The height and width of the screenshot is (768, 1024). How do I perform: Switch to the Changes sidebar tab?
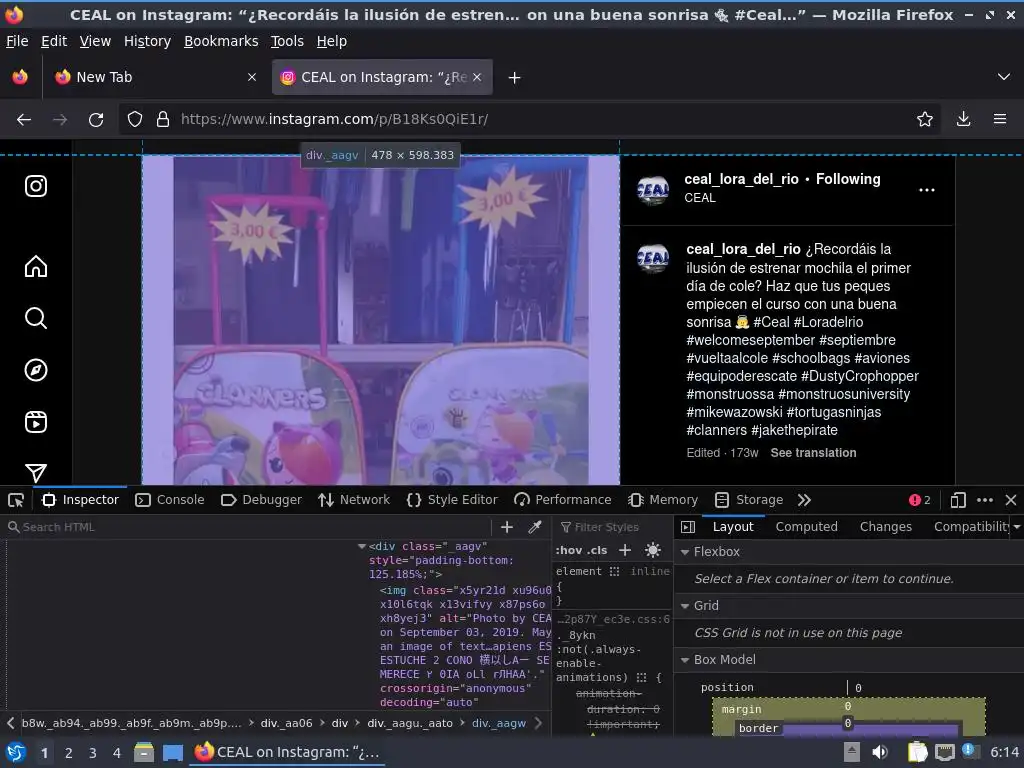(x=886, y=527)
